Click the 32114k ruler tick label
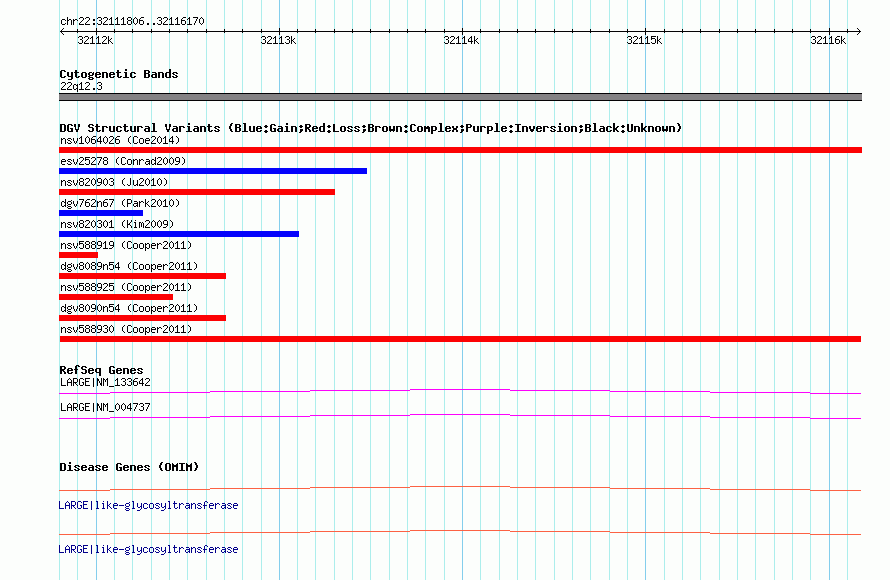The width and height of the screenshot is (890, 580). 461,40
